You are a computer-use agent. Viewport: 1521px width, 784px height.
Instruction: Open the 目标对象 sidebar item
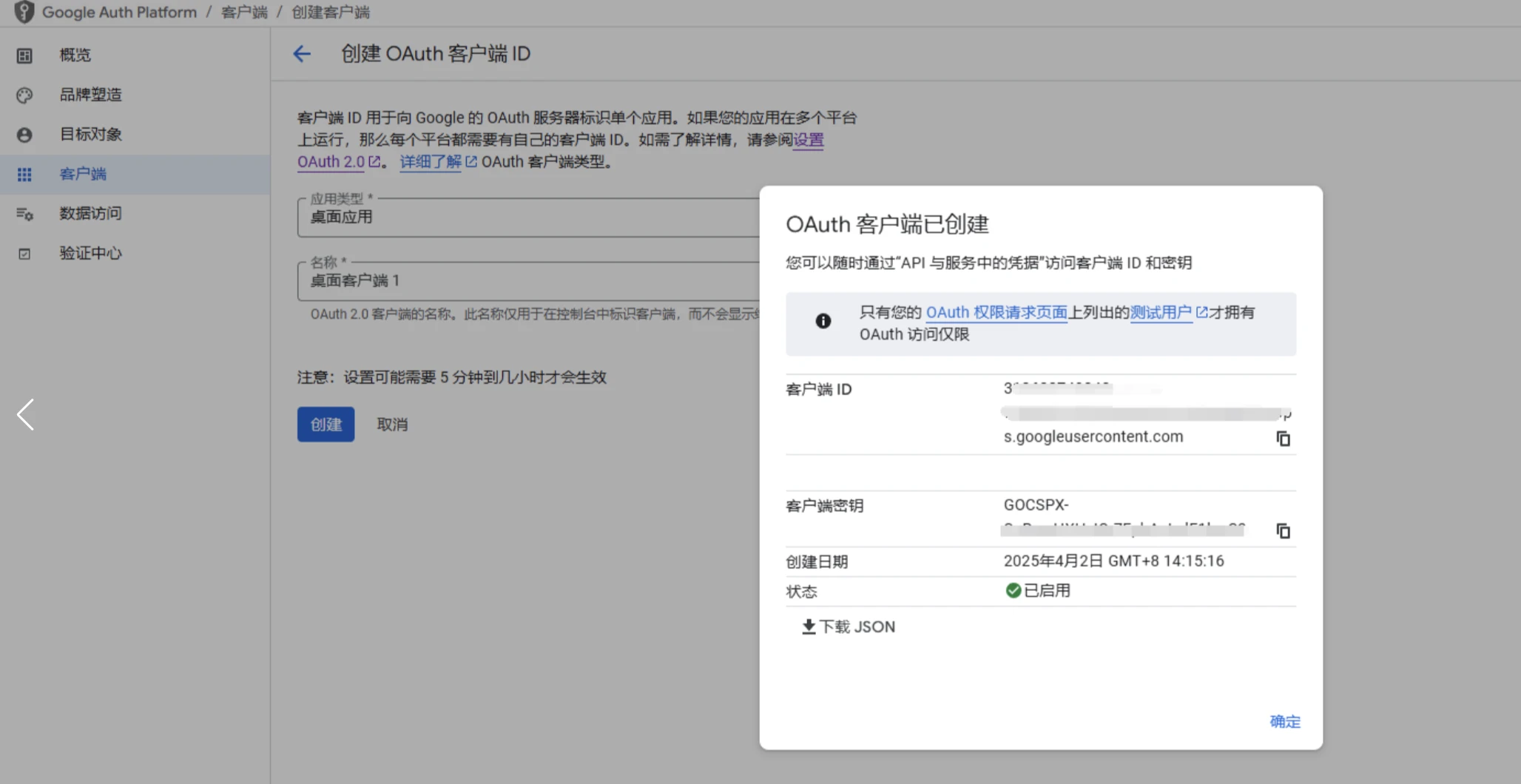[x=135, y=135]
